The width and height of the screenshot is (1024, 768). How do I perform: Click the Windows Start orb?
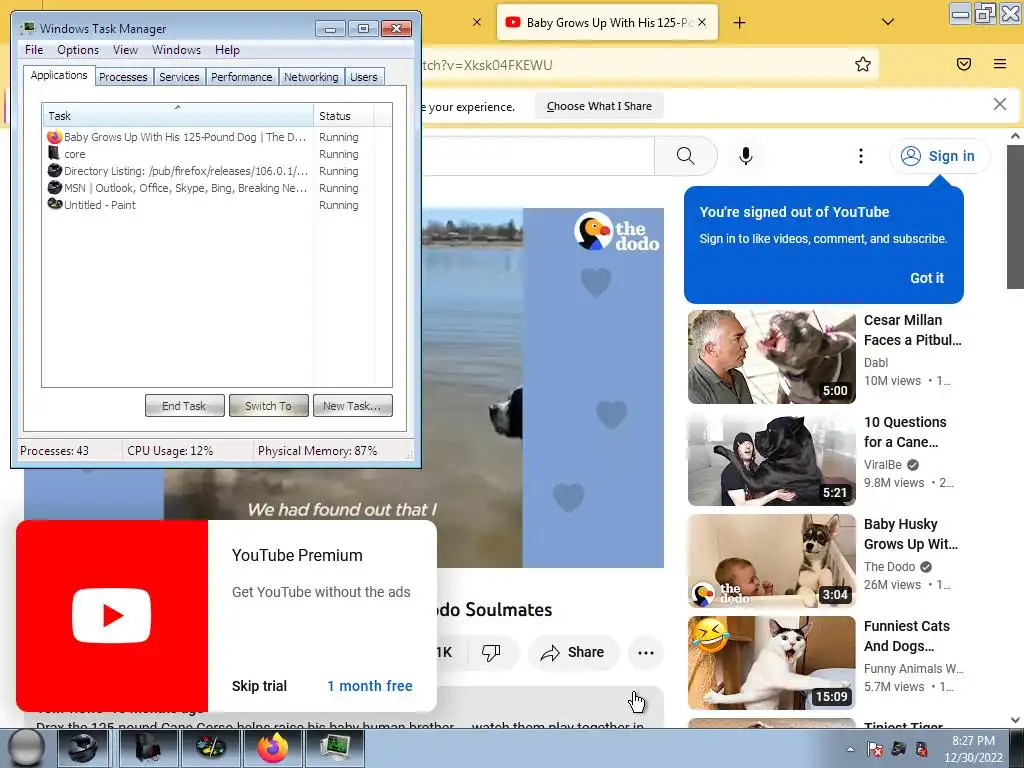click(26, 748)
